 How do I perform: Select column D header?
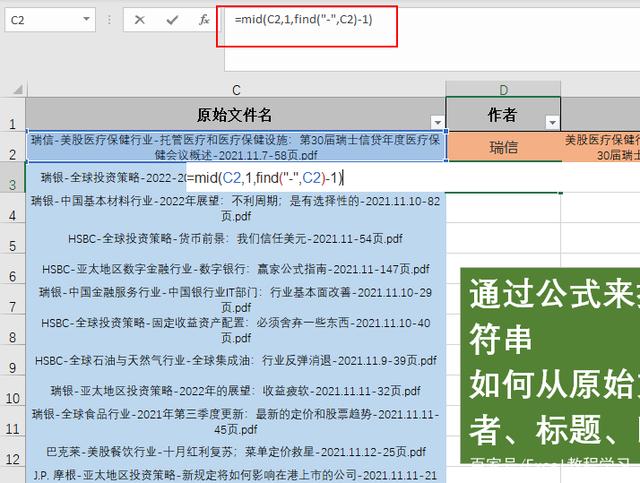(503, 89)
